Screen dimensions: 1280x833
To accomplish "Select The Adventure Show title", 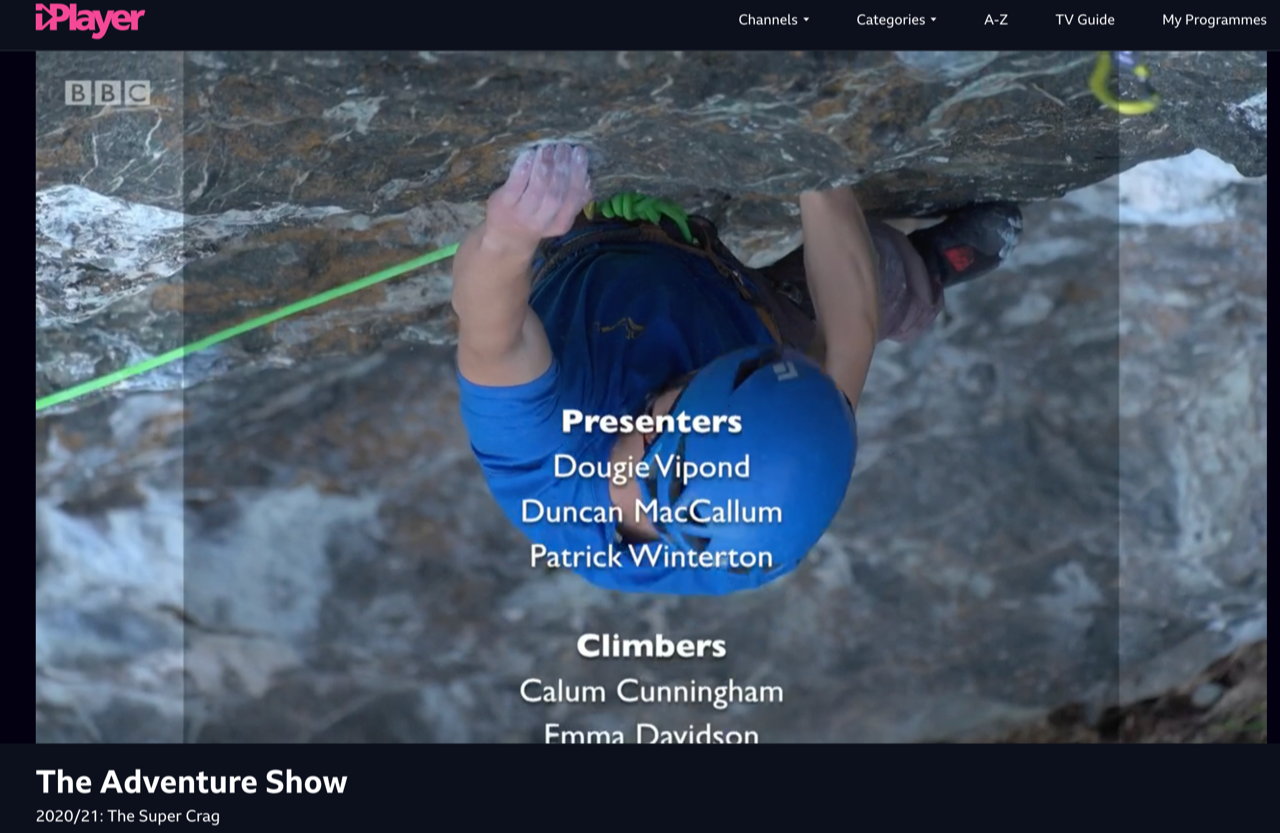I will pyautogui.click(x=192, y=781).
